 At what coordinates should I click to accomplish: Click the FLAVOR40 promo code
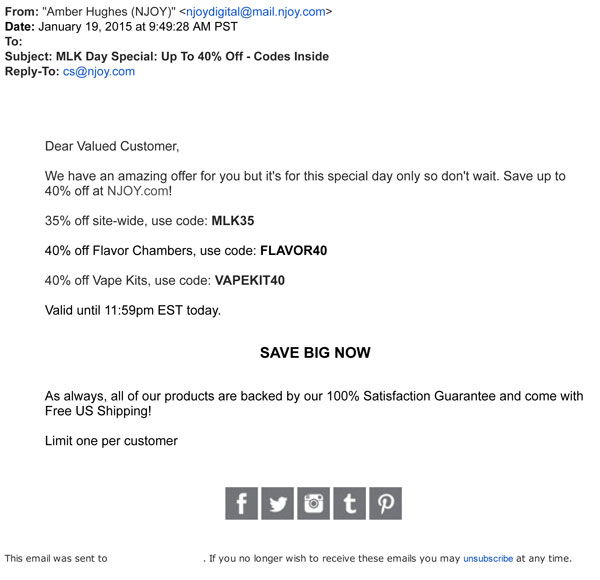coord(293,250)
